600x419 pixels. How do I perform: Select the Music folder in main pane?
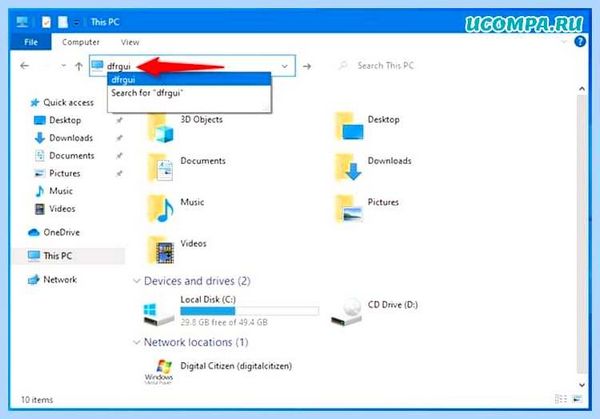(x=176, y=209)
